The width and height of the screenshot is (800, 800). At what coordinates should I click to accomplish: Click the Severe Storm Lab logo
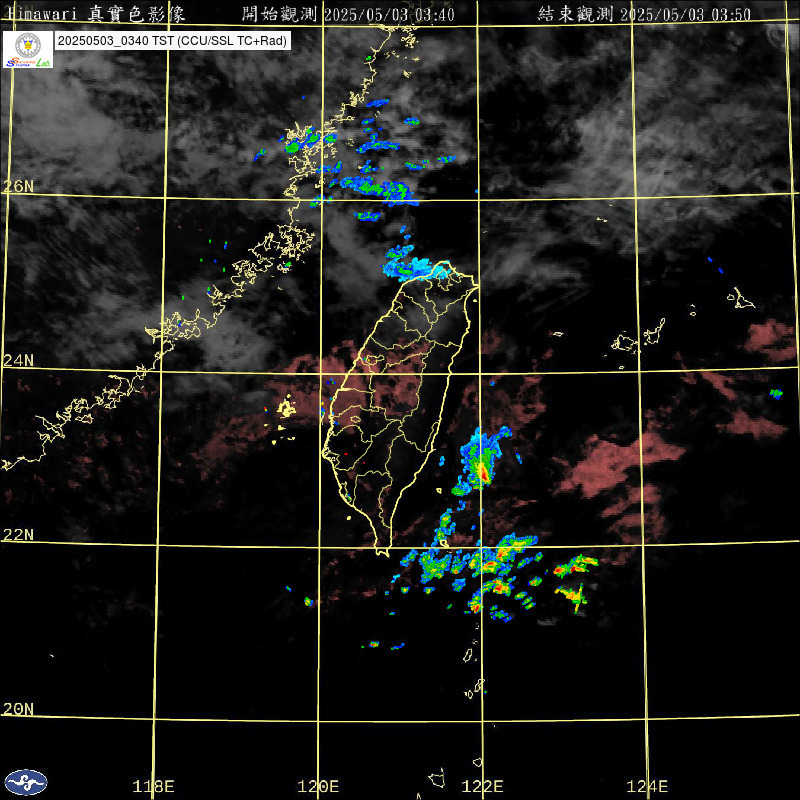(x=28, y=49)
